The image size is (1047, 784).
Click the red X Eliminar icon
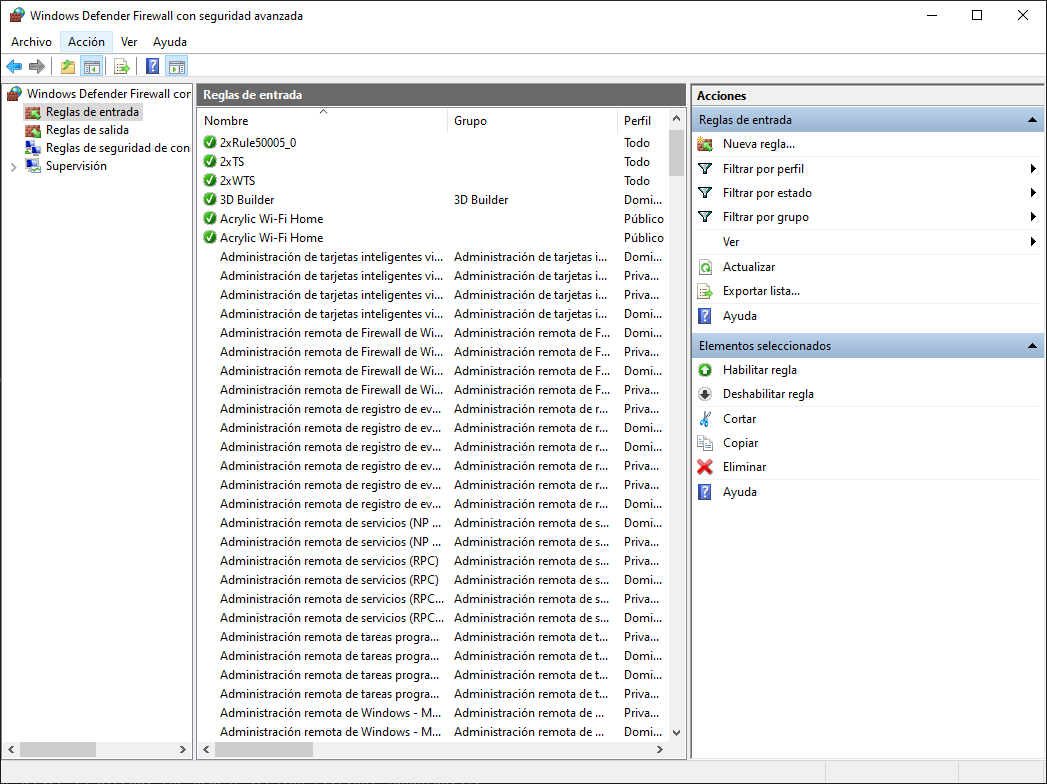tap(704, 467)
